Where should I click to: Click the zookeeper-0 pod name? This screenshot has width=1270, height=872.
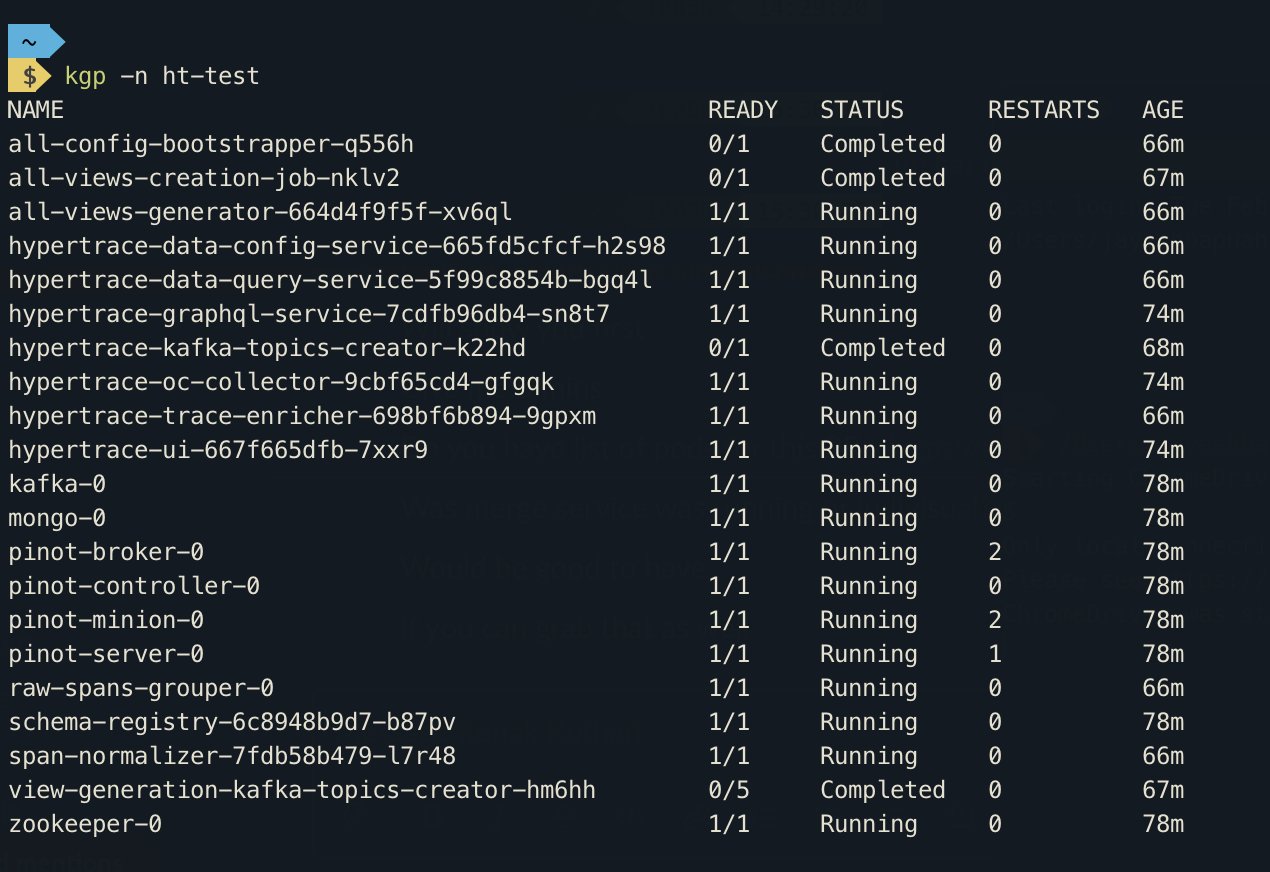click(x=85, y=824)
